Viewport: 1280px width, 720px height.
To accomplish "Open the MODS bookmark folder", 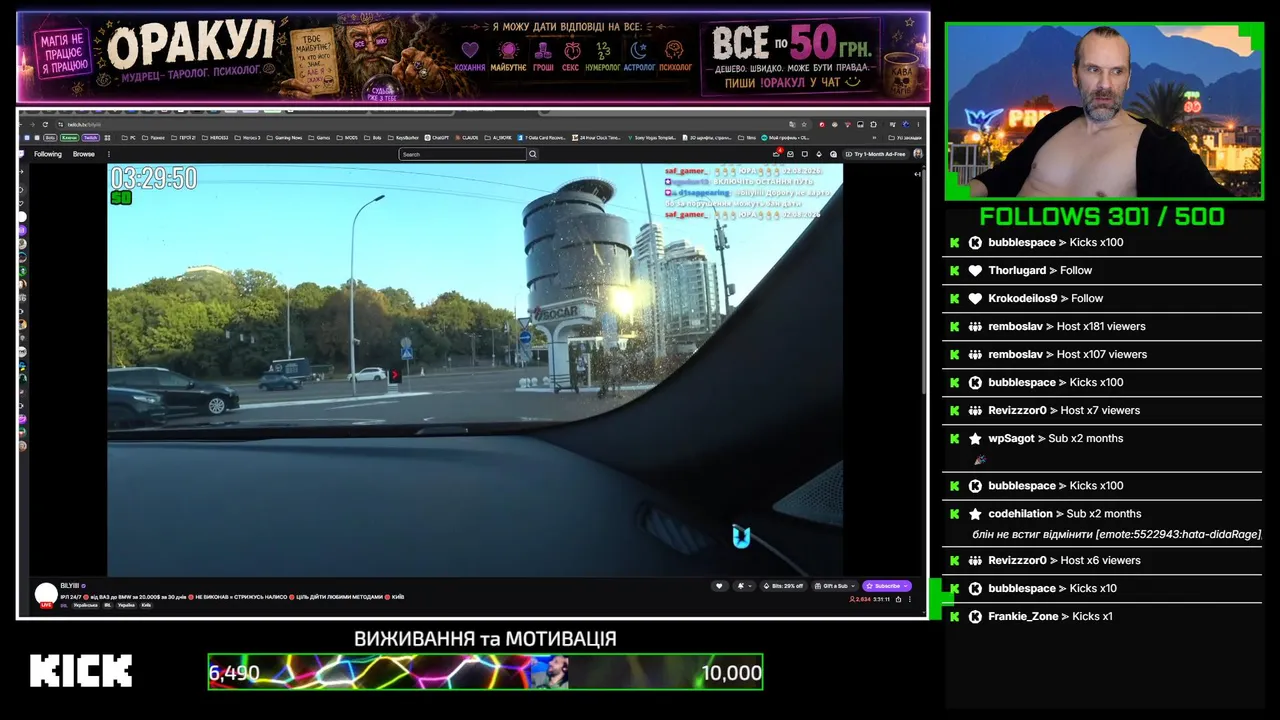I will [x=346, y=138].
